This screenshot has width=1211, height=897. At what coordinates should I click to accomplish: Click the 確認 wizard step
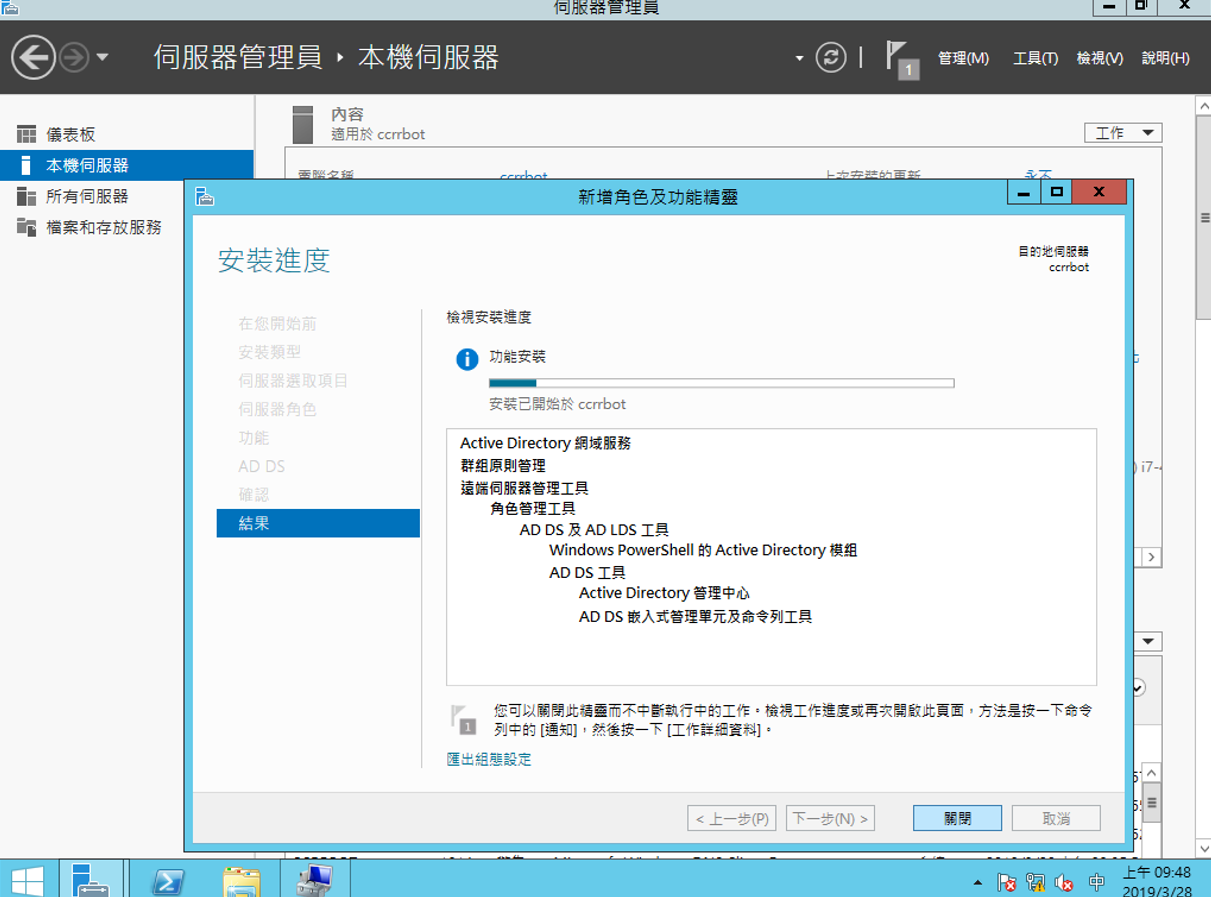253,495
